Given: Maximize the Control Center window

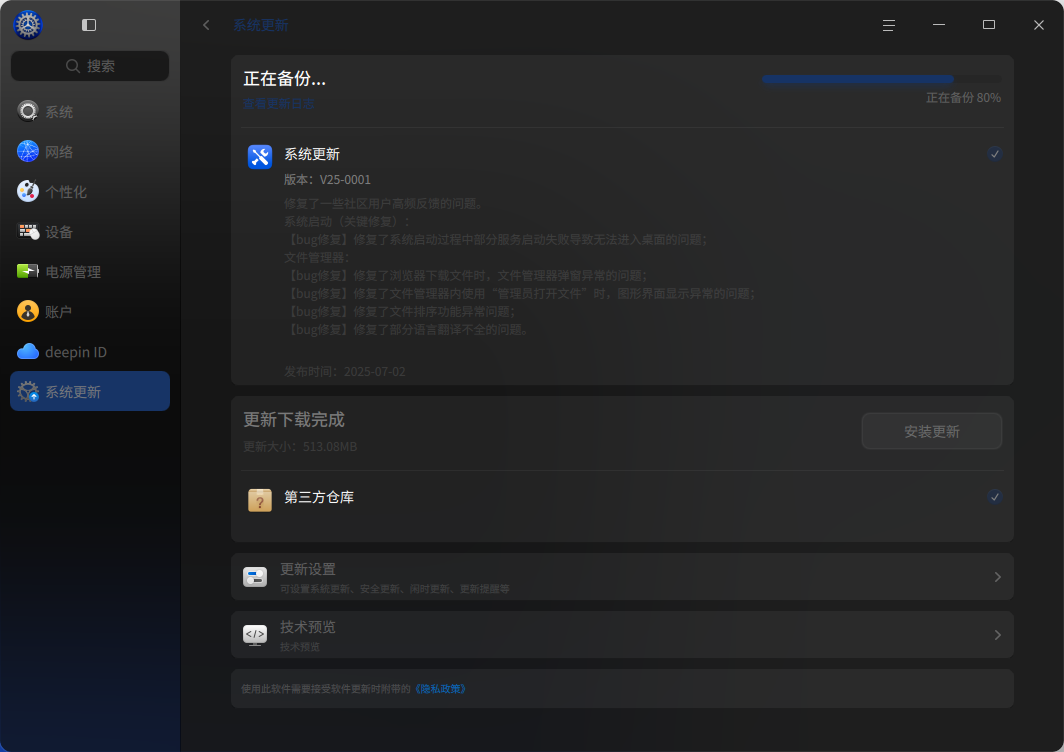Looking at the screenshot, I should pyautogui.click(x=989, y=25).
